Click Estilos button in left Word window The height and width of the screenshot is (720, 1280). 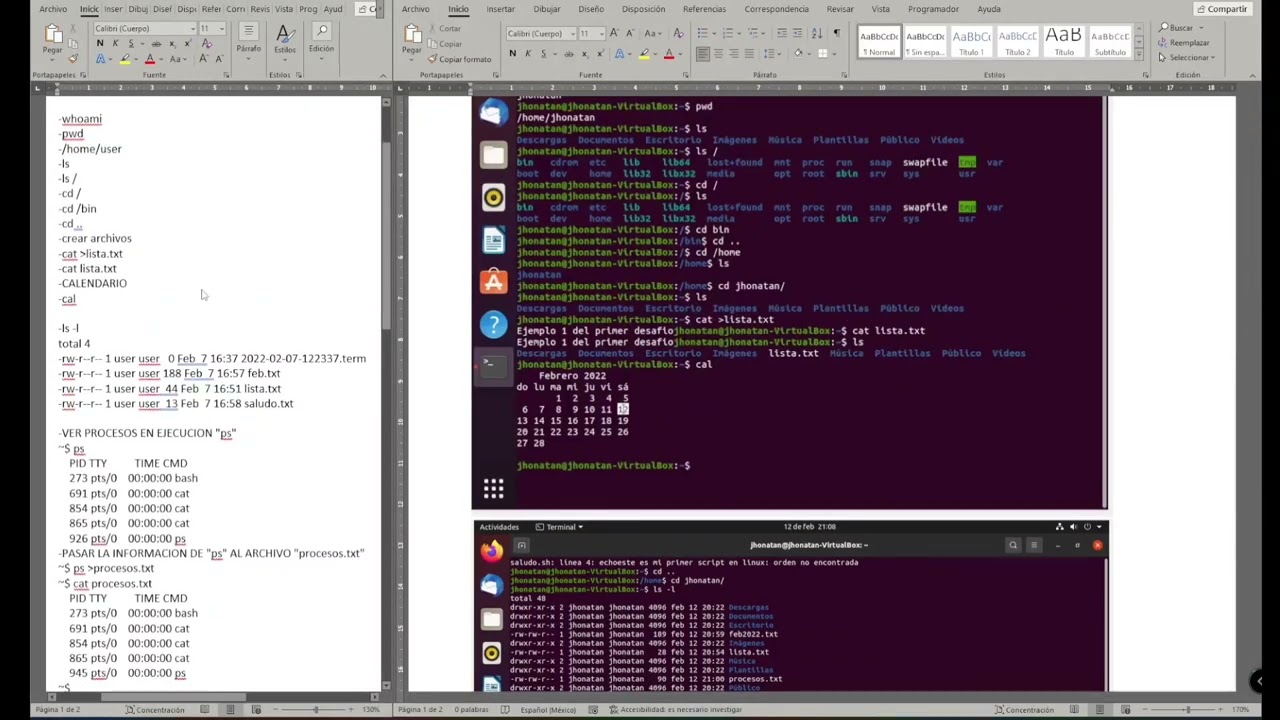(285, 40)
